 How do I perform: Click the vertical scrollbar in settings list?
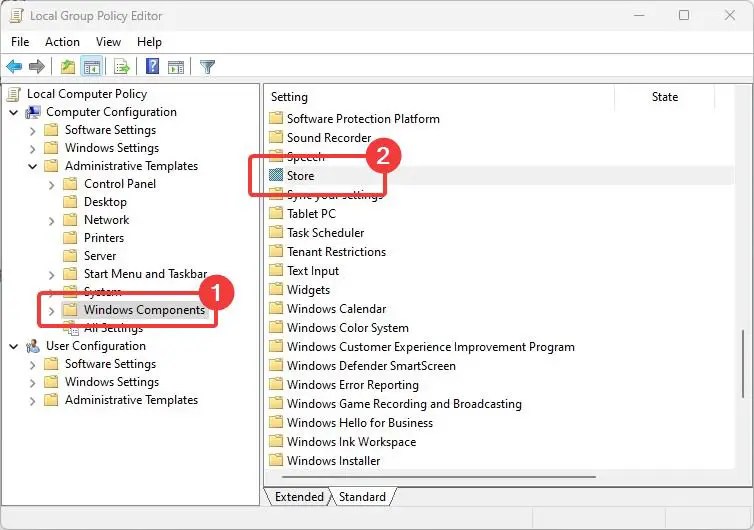point(743,364)
